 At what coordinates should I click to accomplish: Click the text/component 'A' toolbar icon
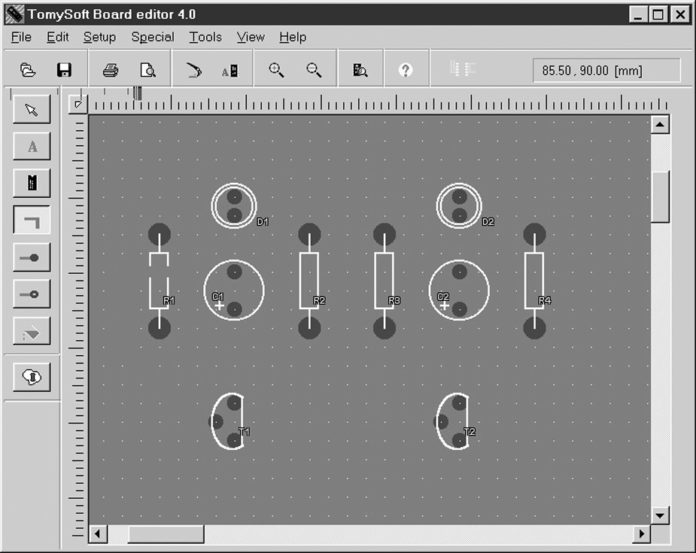pos(230,71)
